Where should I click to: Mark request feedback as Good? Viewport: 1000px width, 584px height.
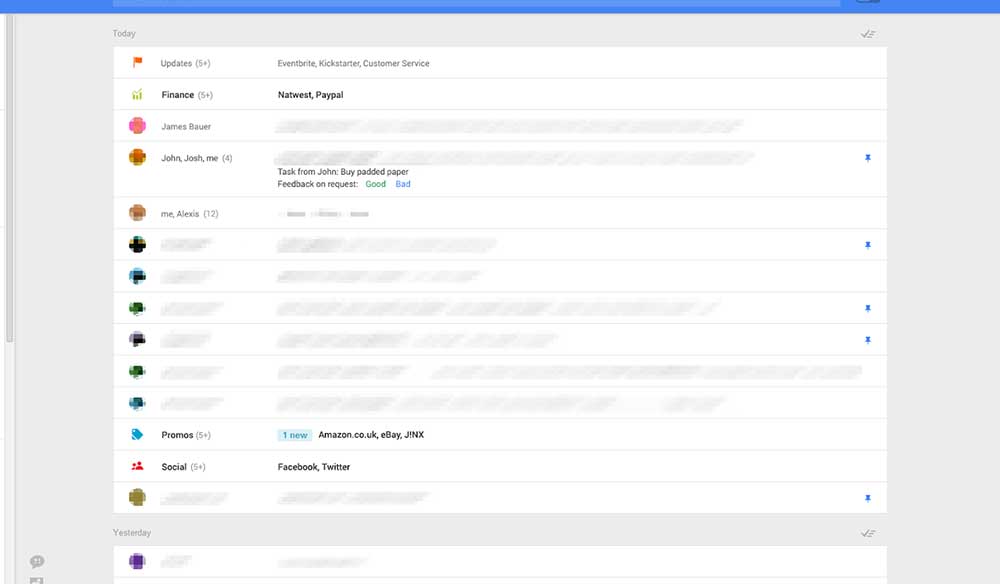coord(375,184)
